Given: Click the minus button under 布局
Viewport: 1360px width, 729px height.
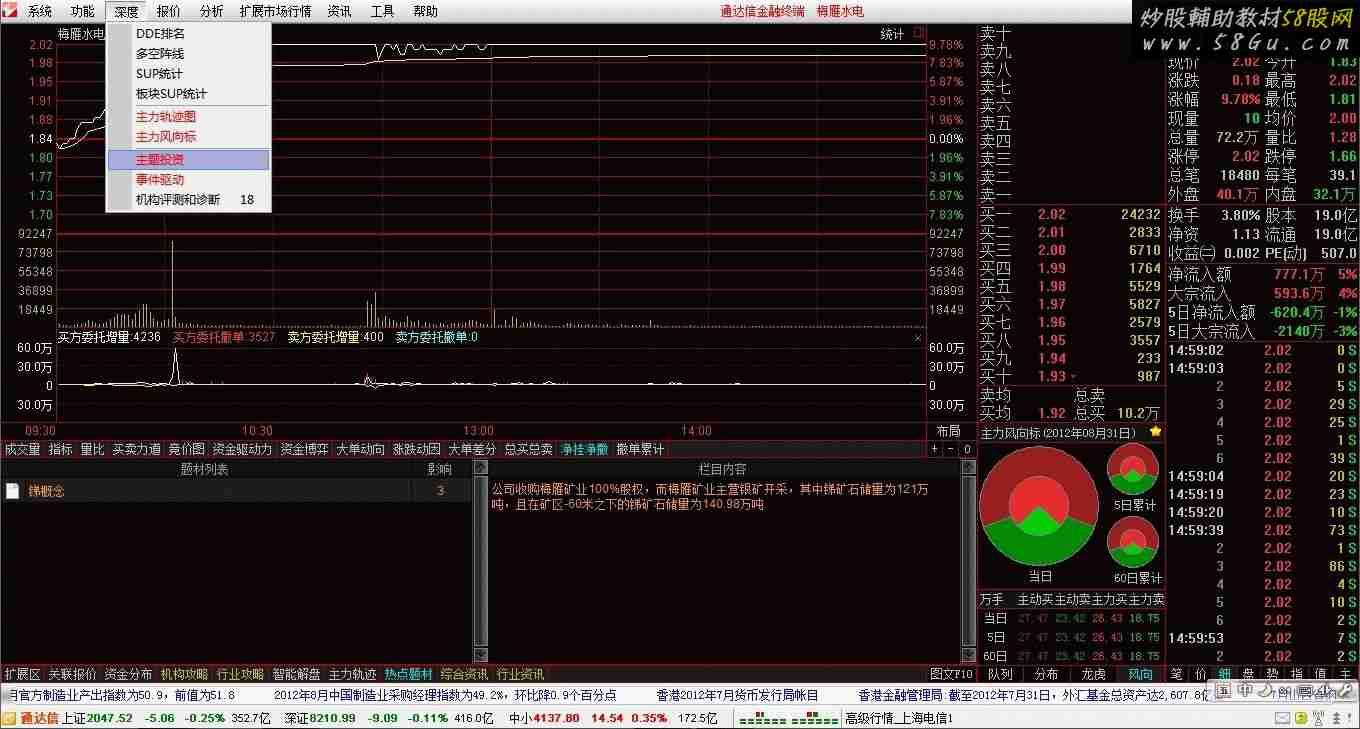Looking at the screenshot, I should click(x=950, y=450).
